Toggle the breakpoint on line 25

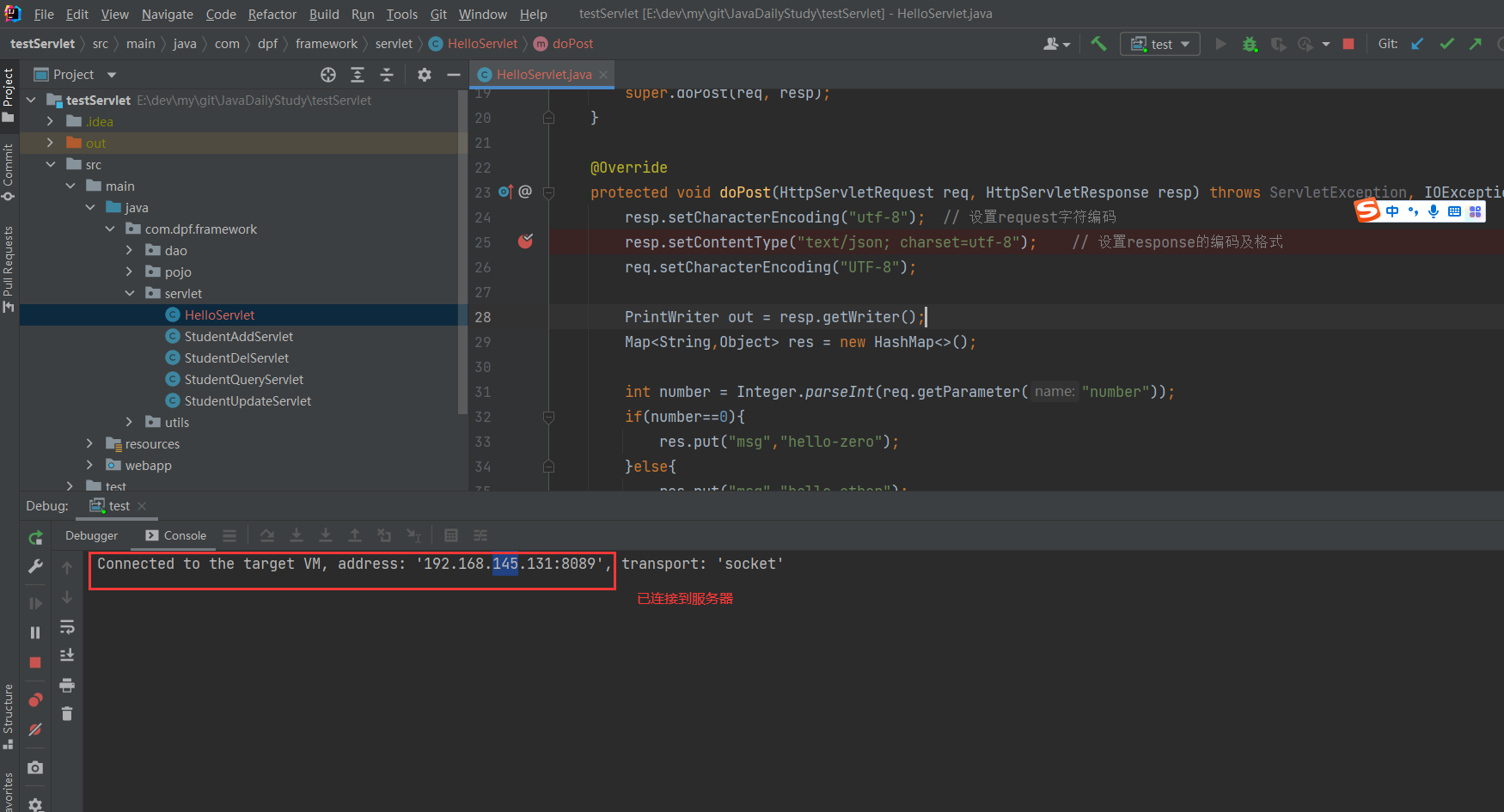[525, 242]
